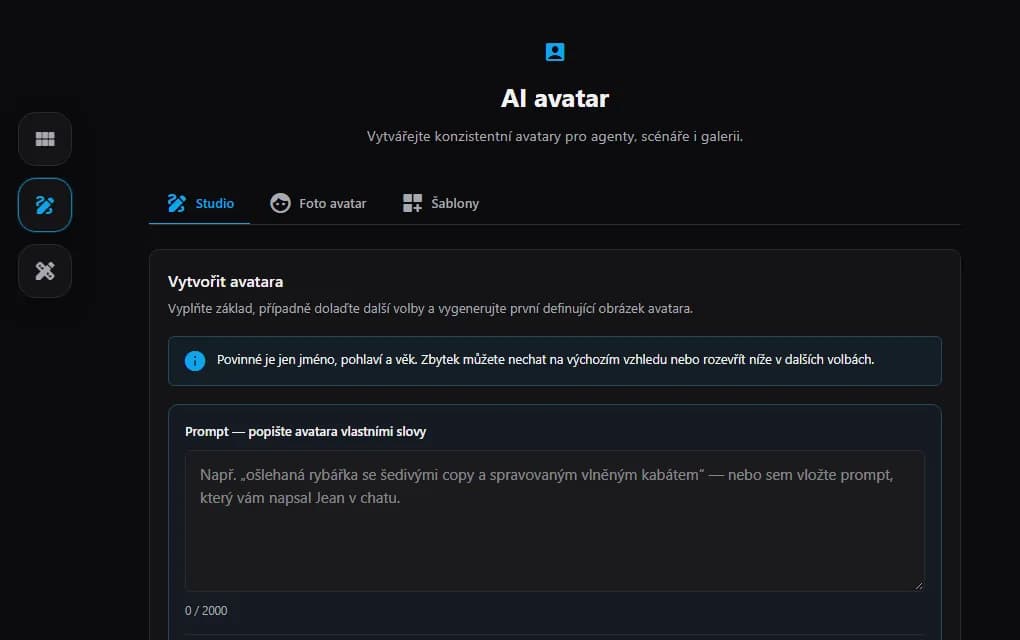Click the blue avatar portrait icon above the title
The width and height of the screenshot is (1020, 640).
[555, 51]
